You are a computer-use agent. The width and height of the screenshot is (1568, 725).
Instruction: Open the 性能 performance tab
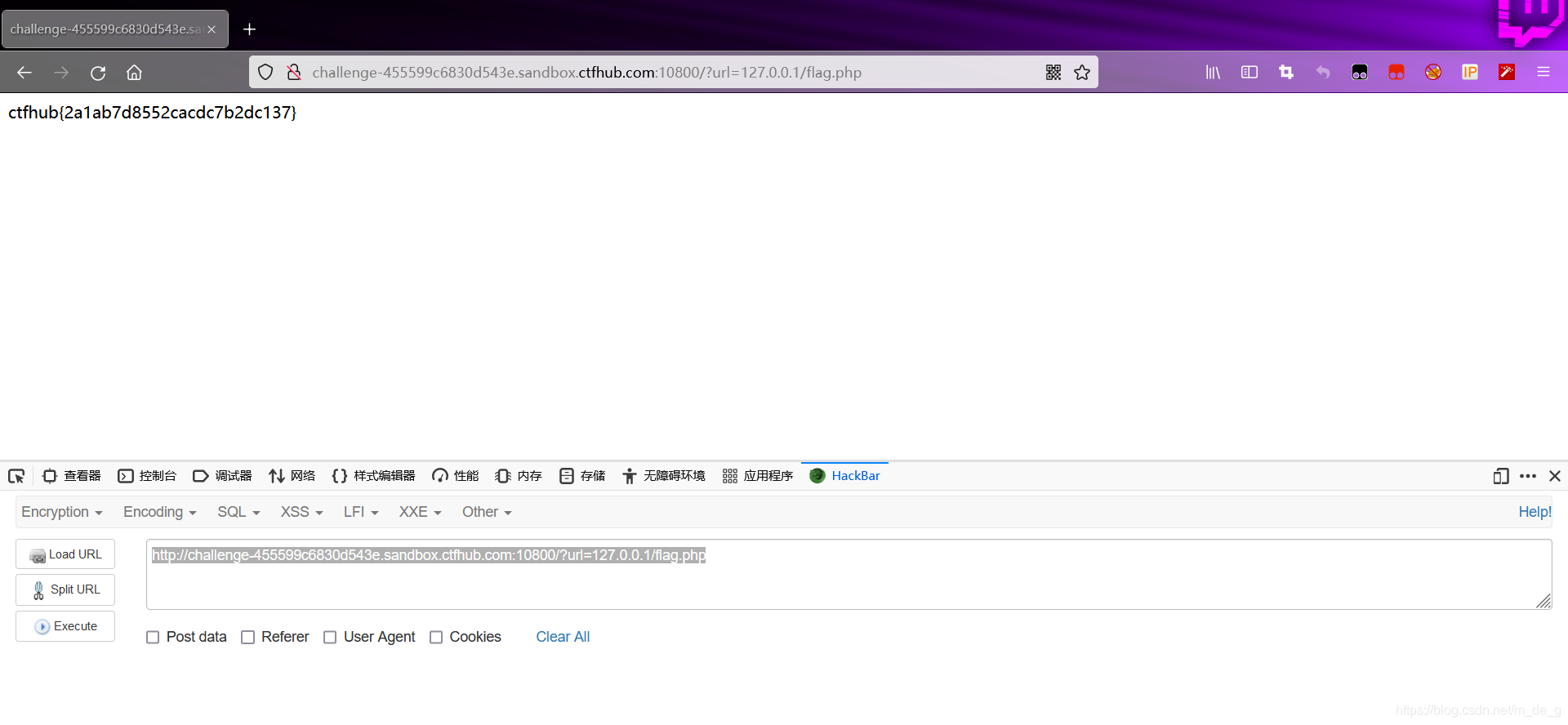click(x=456, y=476)
